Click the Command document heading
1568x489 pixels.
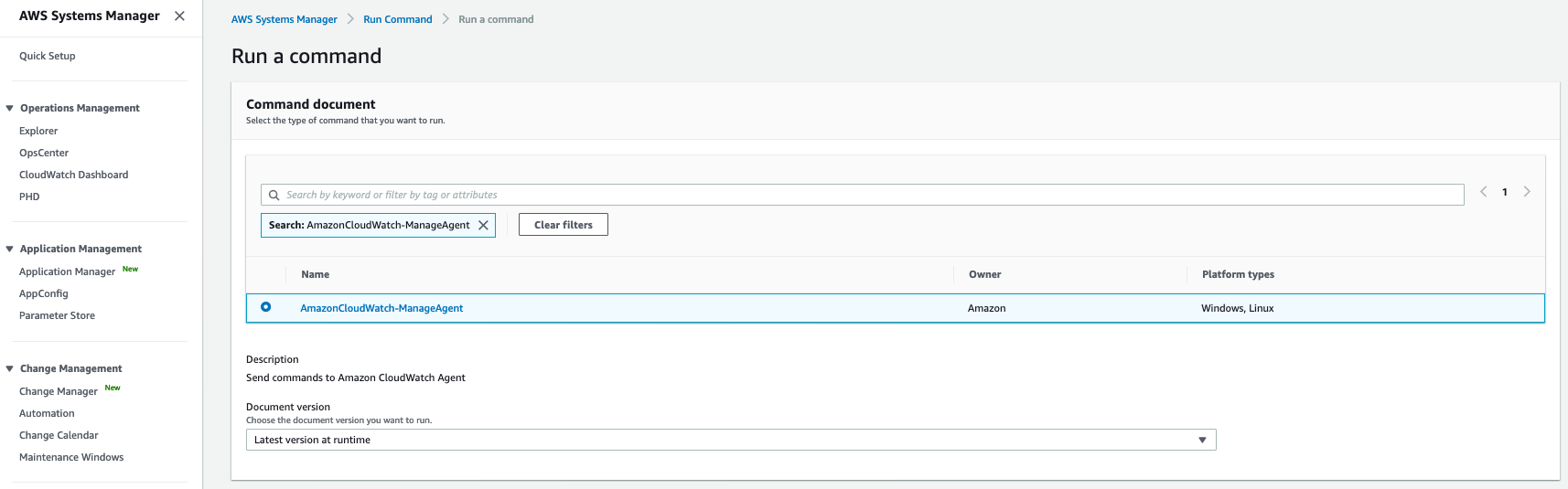(311, 104)
